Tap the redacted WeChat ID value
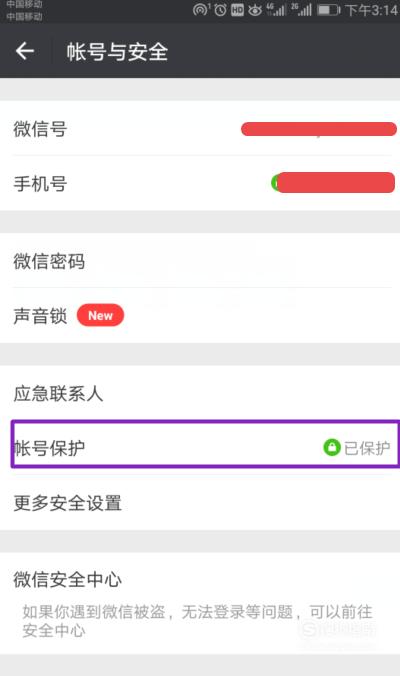The height and width of the screenshot is (676, 400). tap(319, 129)
